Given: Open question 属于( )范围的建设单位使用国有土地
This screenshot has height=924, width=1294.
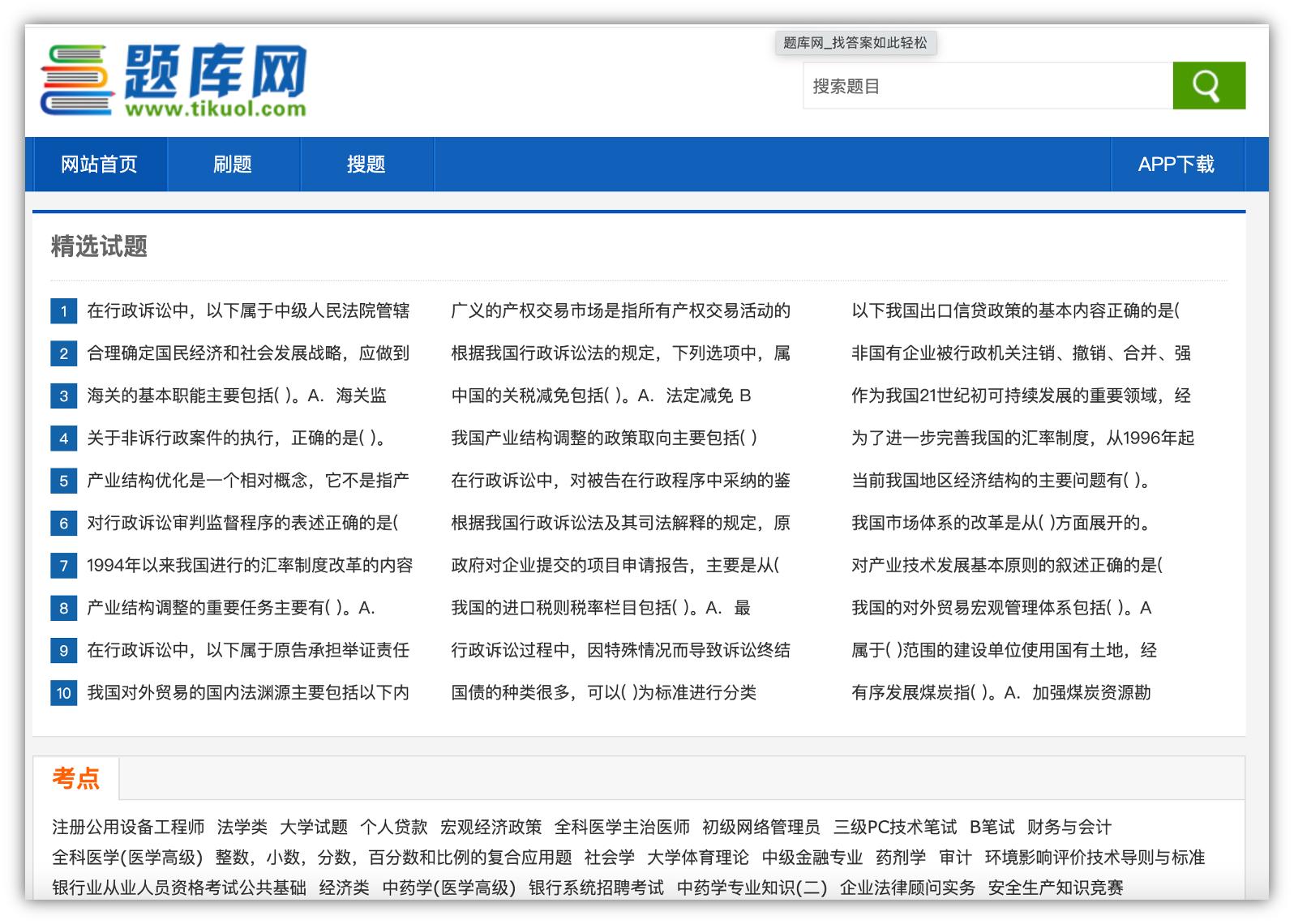Looking at the screenshot, I should point(1005,650).
